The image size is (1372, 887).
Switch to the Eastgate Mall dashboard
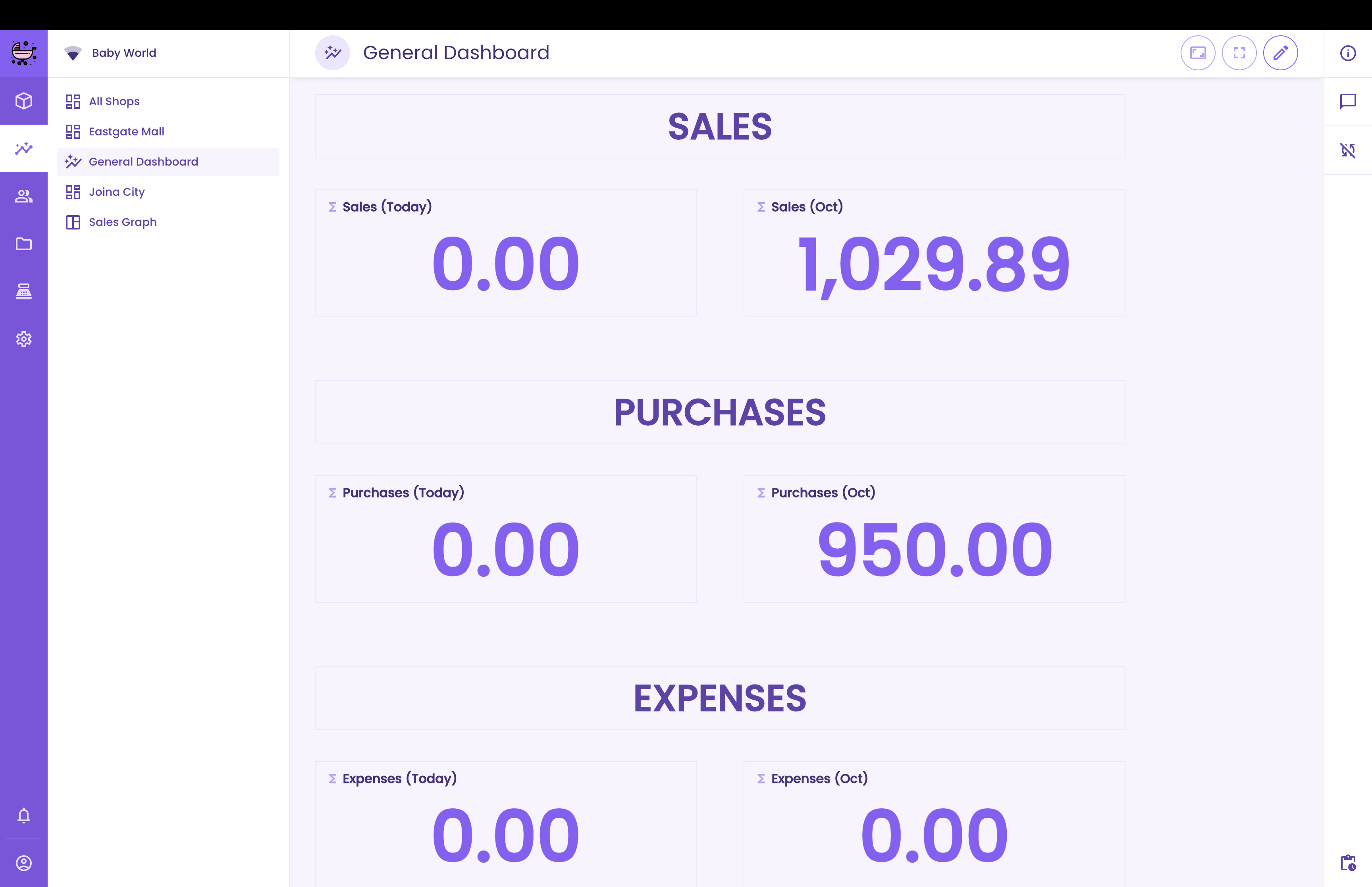(126, 131)
